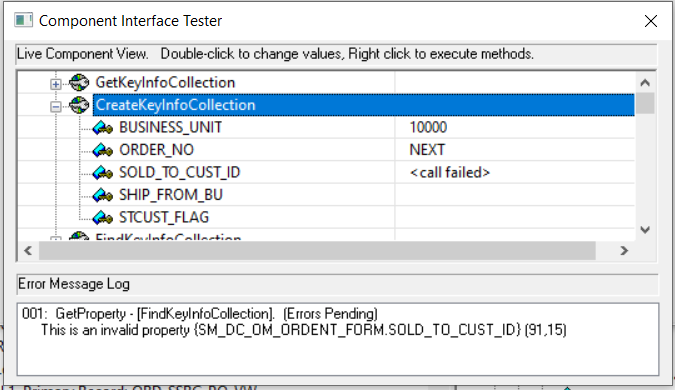This screenshot has width=675, height=390.
Task: Click the invalid property error message line
Action: point(303,330)
